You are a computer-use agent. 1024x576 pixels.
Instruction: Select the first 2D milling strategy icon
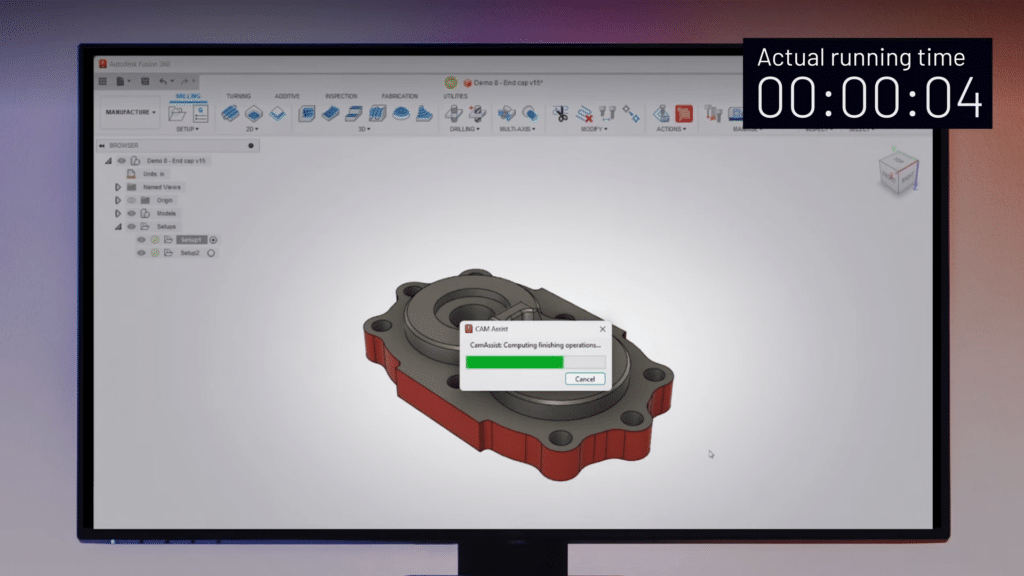tap(229, 113)
